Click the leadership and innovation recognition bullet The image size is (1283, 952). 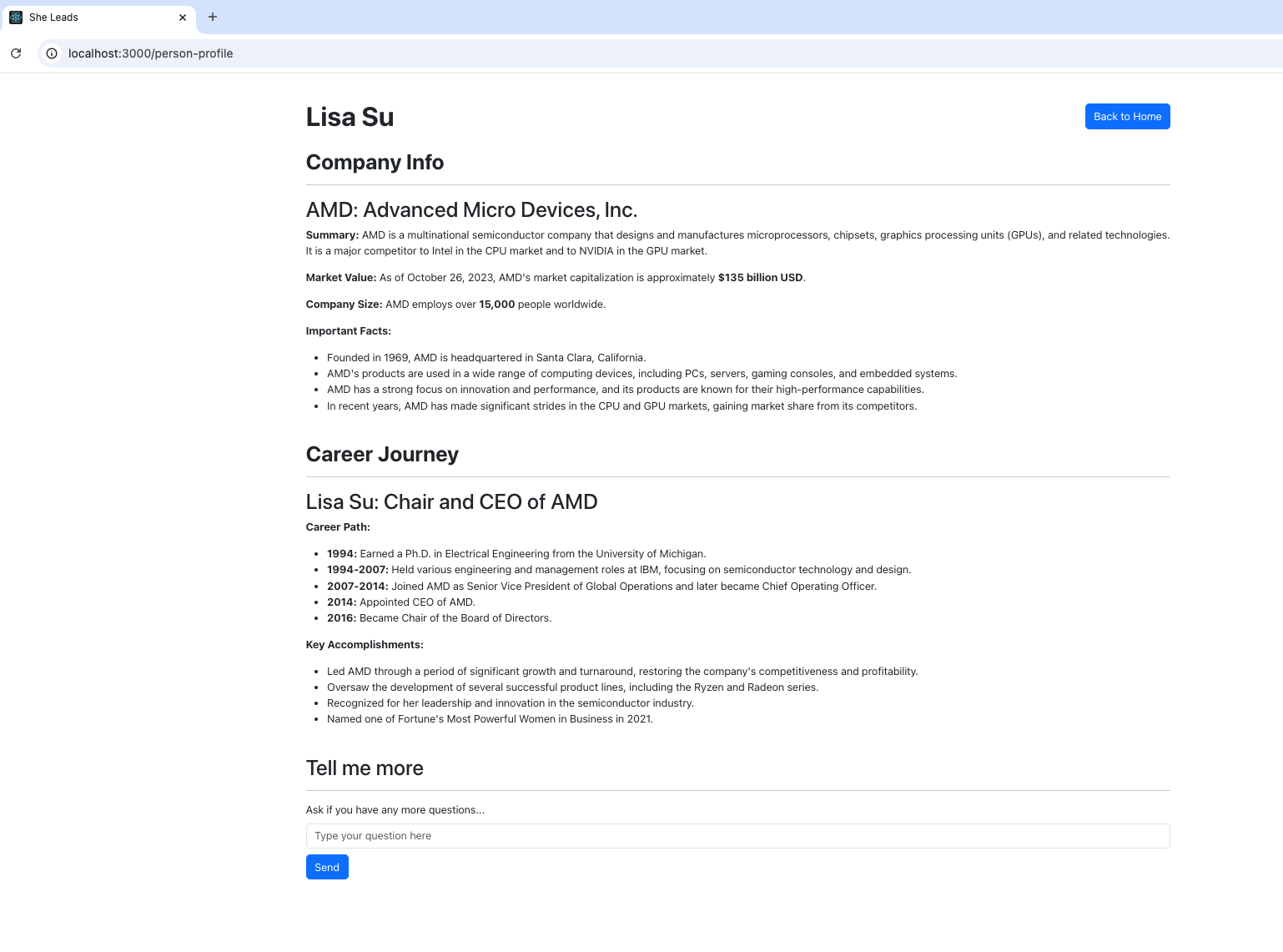click(511, 703)
